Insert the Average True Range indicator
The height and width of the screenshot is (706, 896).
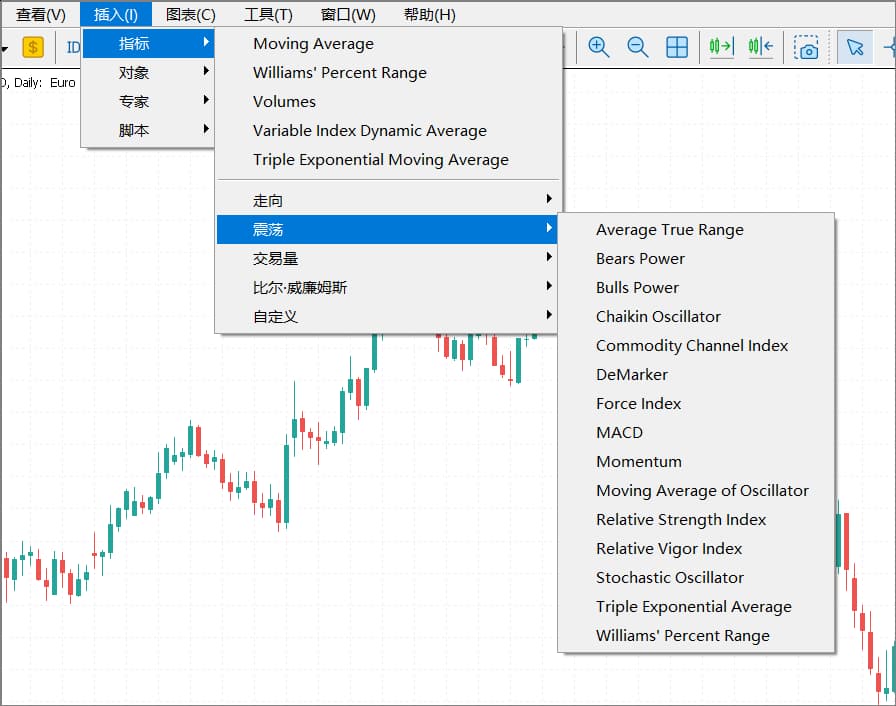[668, 229]
